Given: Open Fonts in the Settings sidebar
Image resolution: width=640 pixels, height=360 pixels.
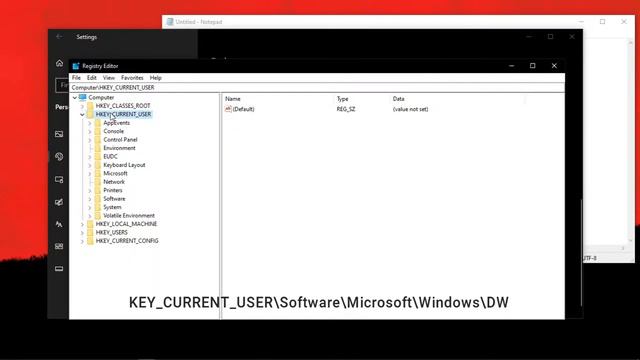Looking at the screenshot, I should [x=59, y=224].
